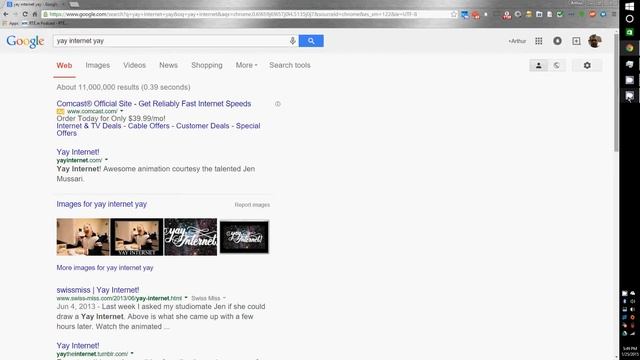Open the RTÉ Podcast bookmark
Image resolution: width=640 pixels, height=360 pixels.
pos(43,23)
